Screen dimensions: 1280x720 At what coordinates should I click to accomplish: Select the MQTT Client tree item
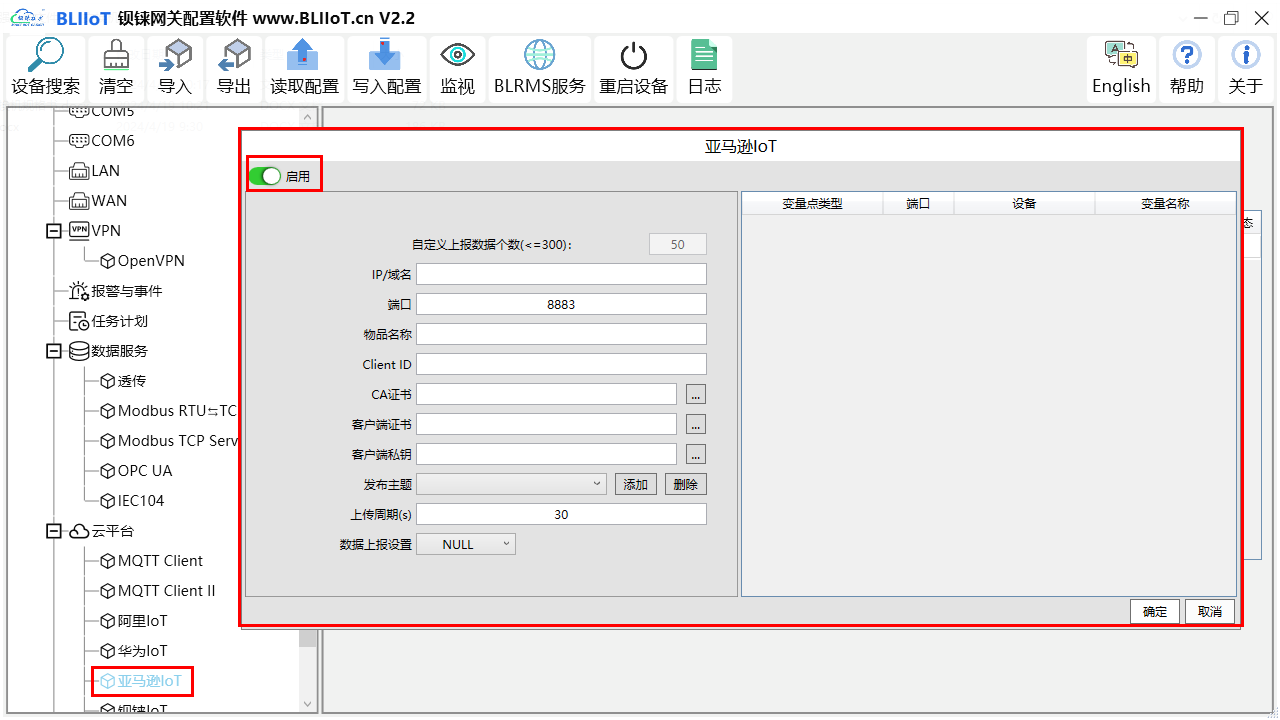[151, 561]
